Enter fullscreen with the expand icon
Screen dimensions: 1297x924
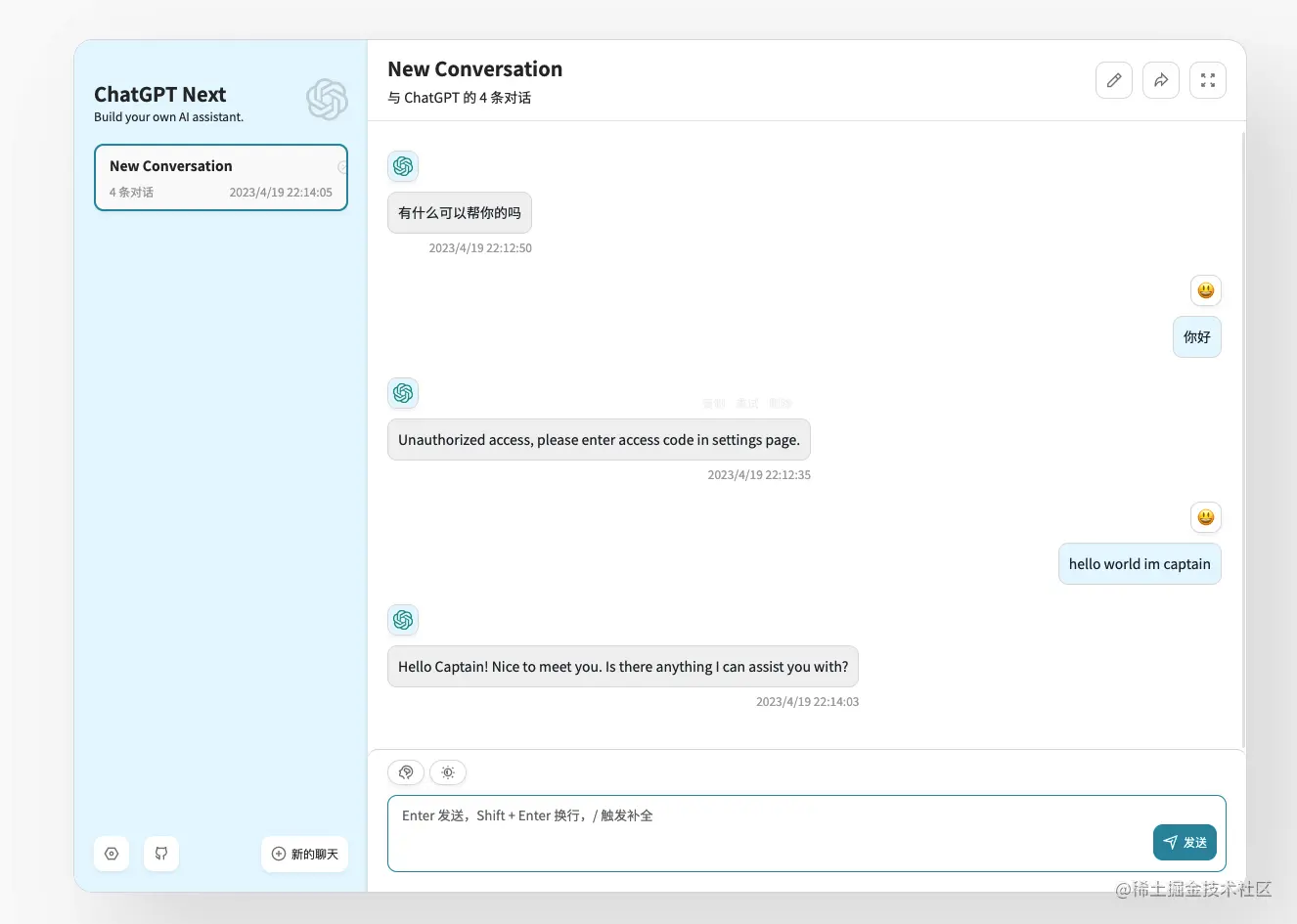point(1208,80)
